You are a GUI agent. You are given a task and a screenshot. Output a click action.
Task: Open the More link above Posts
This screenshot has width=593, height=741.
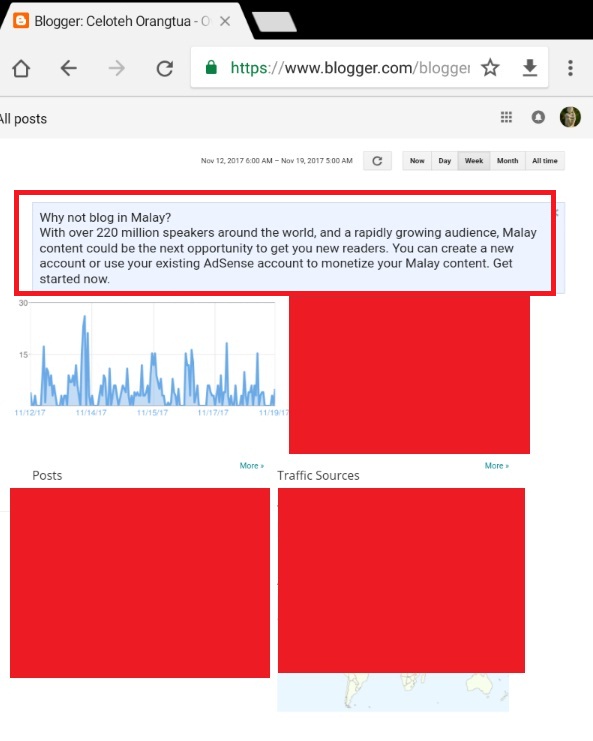[251, 465]
